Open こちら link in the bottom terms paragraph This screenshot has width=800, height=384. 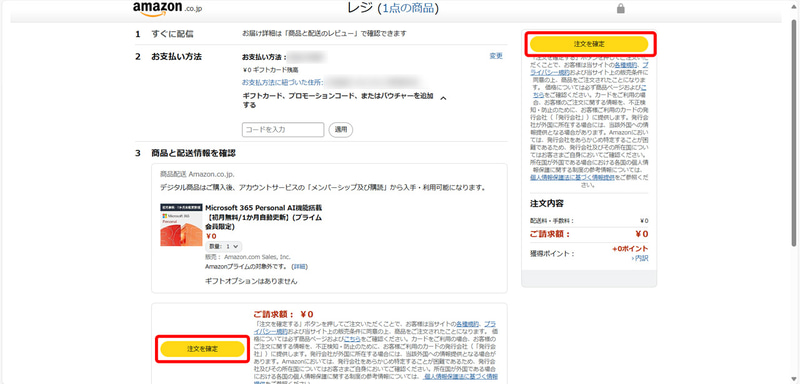353,338
